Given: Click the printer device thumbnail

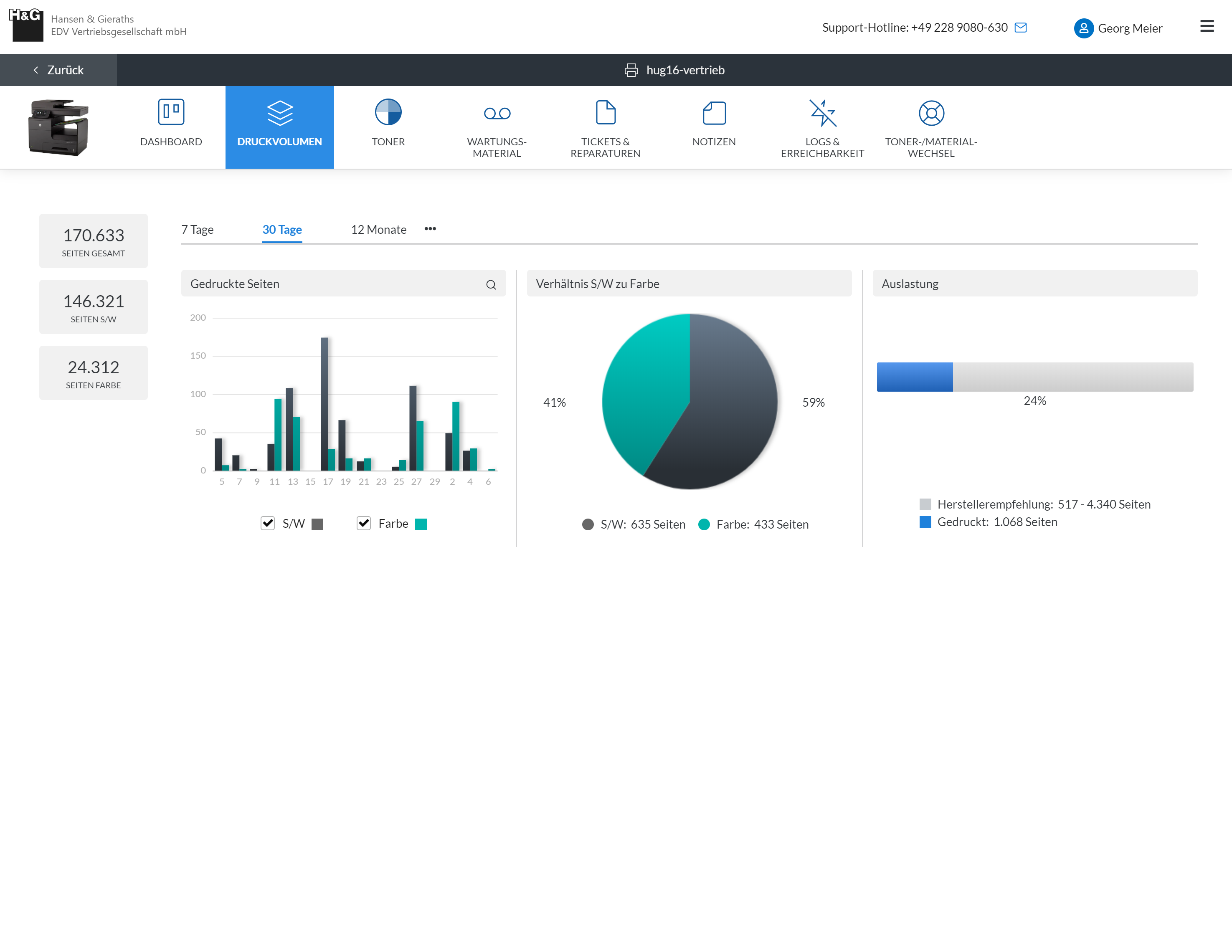Looking at the screenshot, I should point(58,127).
